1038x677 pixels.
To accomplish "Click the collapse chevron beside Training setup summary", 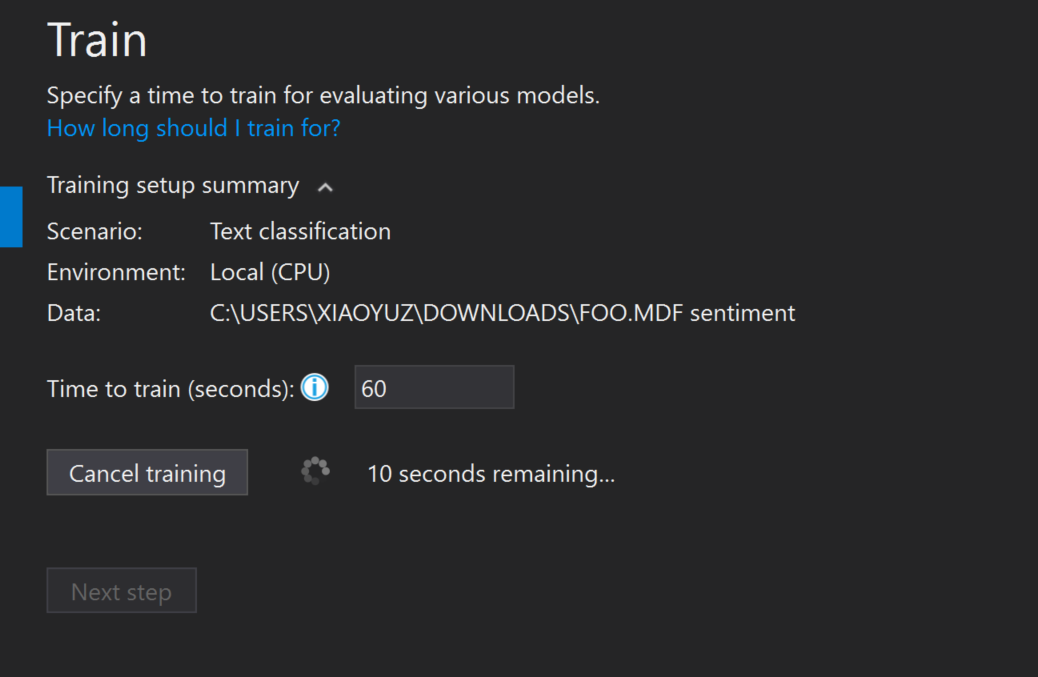I will pos(327,186).
